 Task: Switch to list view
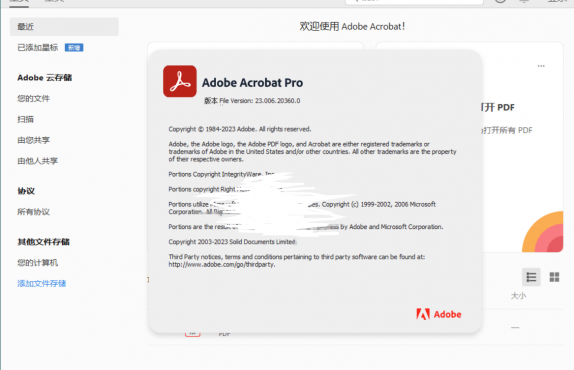click(x=531, y=277)
